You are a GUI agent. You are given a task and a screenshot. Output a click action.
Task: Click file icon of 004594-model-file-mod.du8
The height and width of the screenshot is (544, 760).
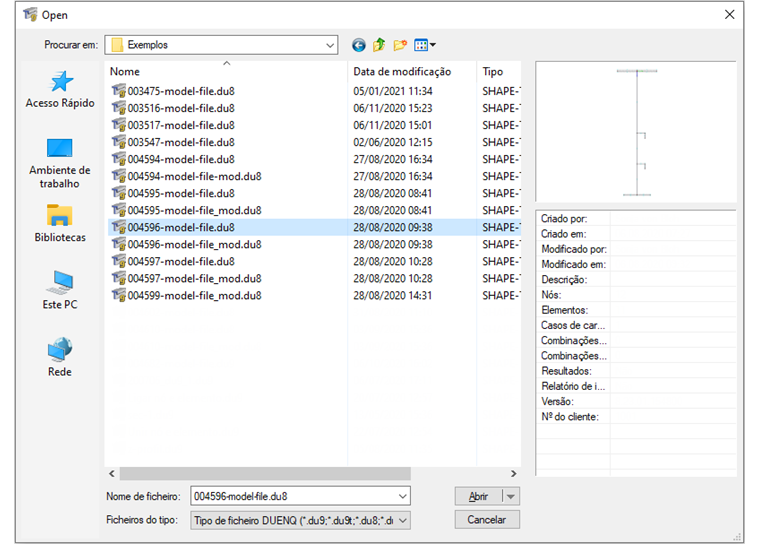119,176
